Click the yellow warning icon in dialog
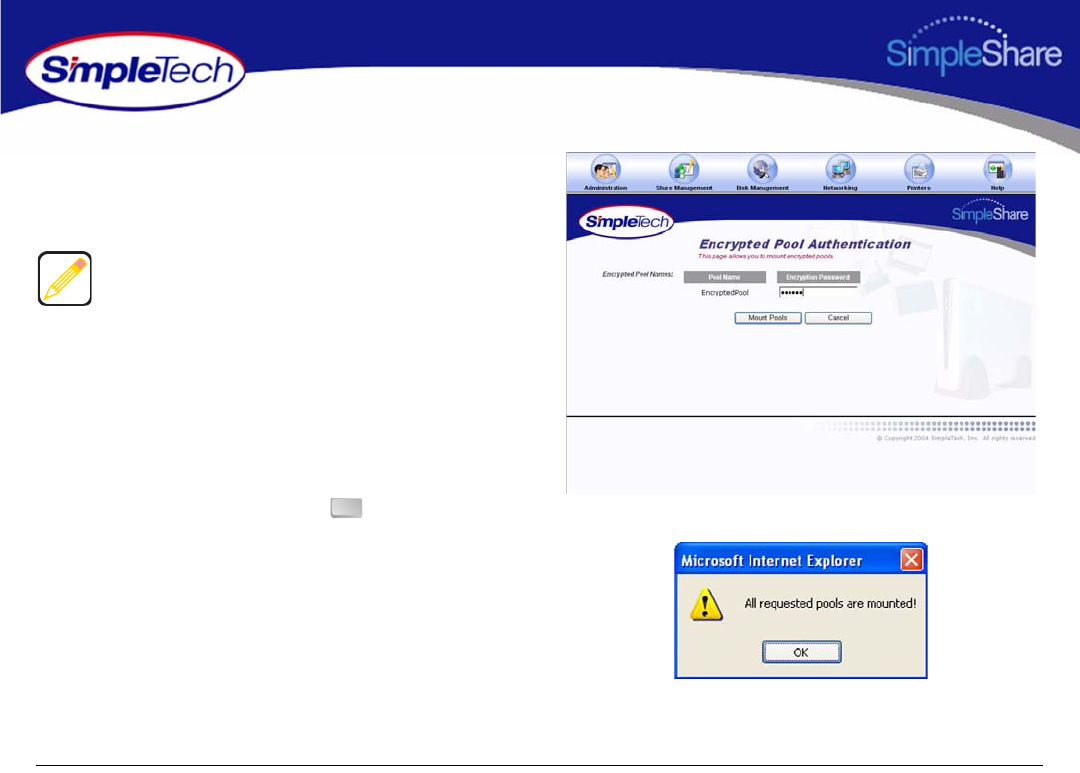 [706, 604]
